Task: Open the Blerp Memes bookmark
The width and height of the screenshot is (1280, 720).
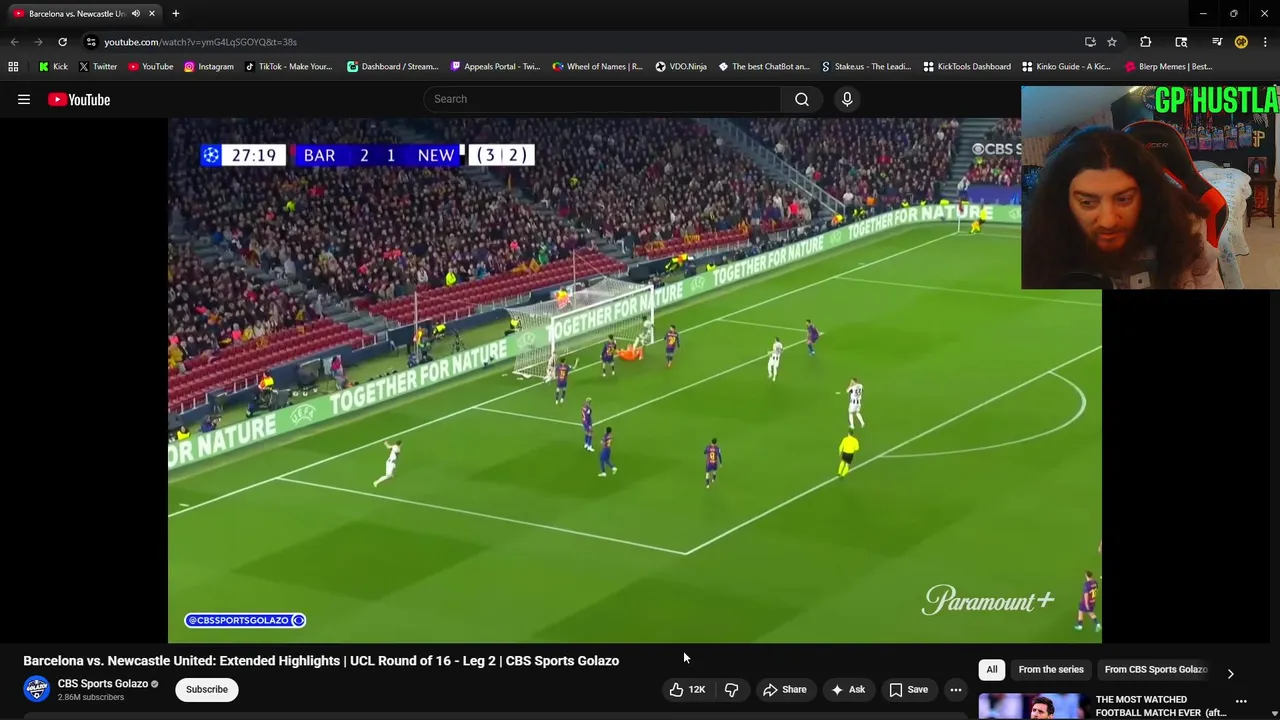Action: tap(1169, 66)
